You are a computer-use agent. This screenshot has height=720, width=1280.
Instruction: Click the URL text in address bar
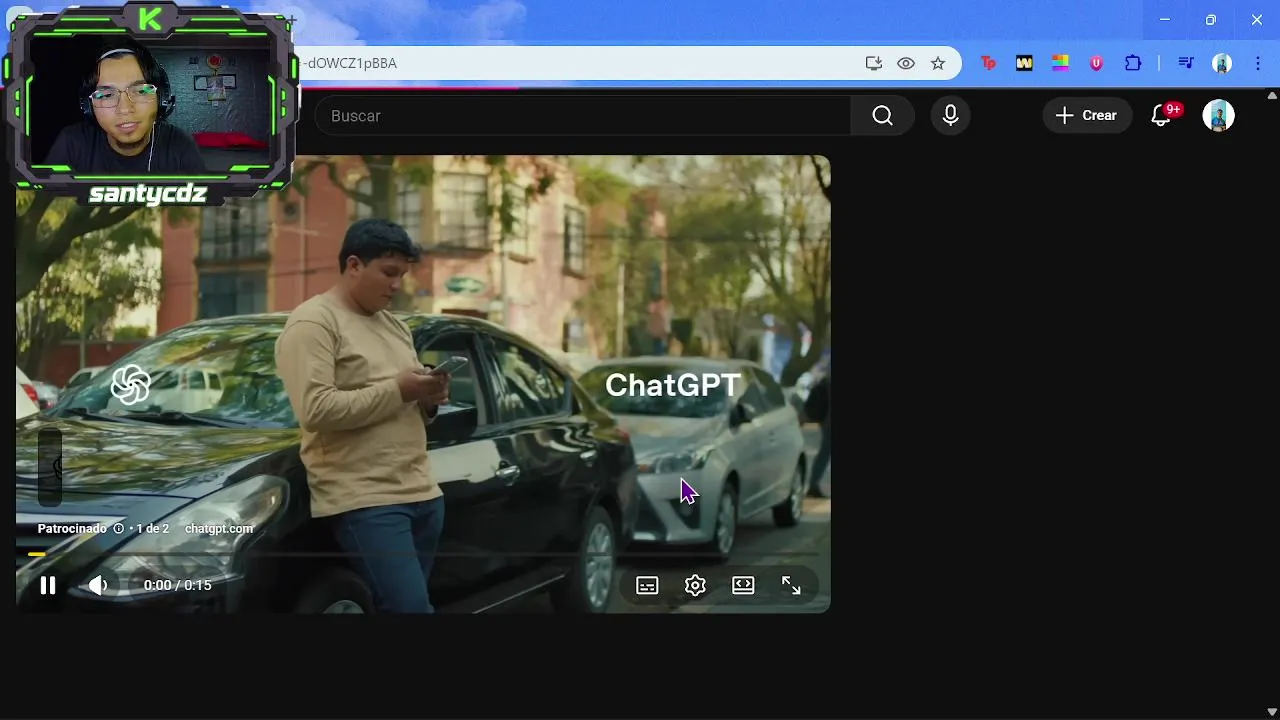click(x=349, y=63)
